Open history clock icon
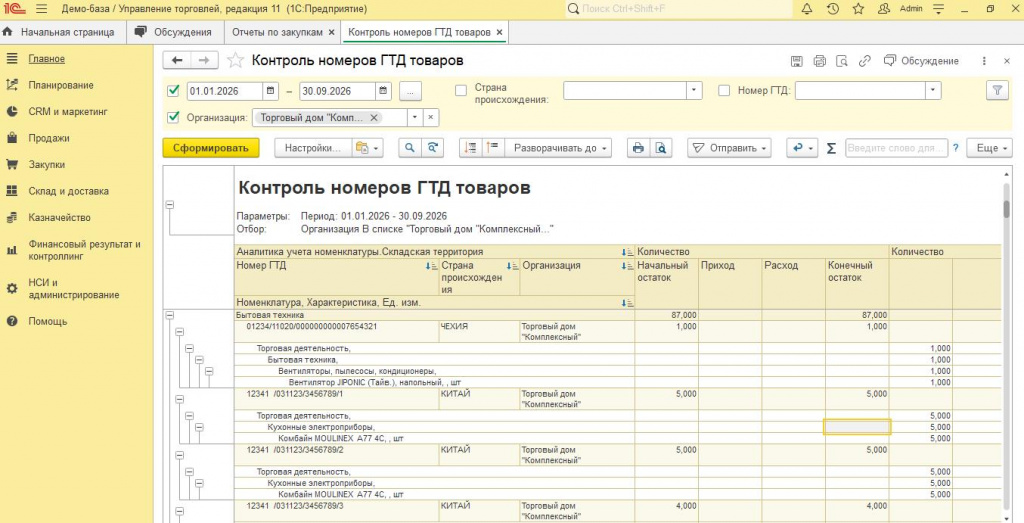The width and height of the screenshot is (1024, 523). [x=833, y=9]
